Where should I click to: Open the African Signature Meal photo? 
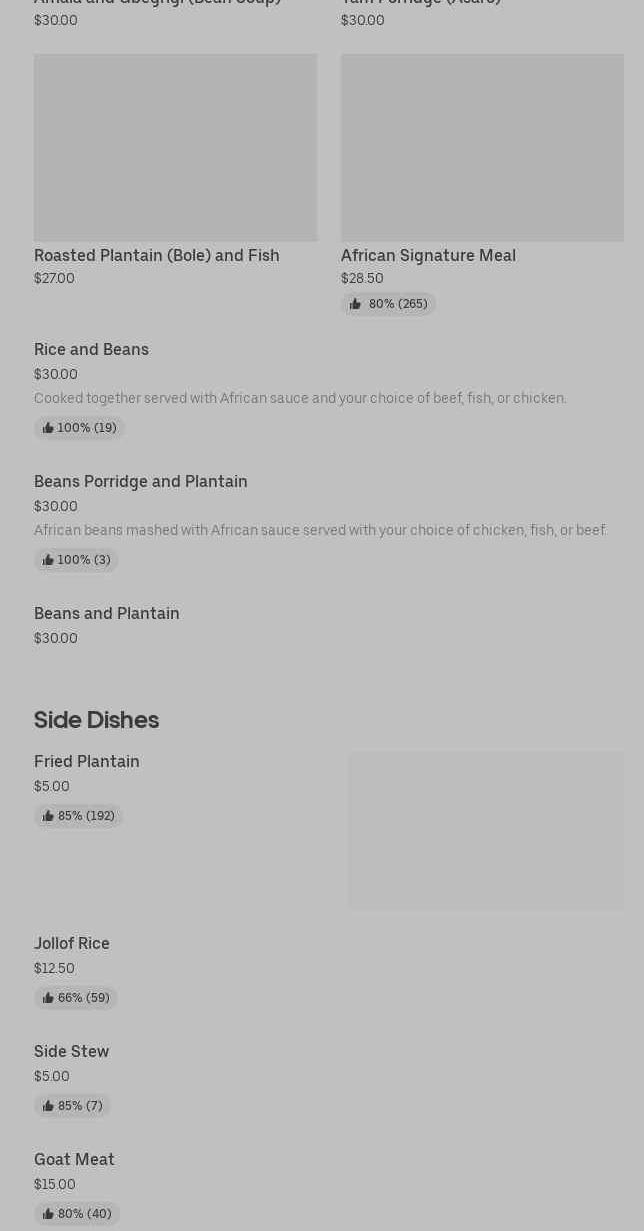pos(482,147)
